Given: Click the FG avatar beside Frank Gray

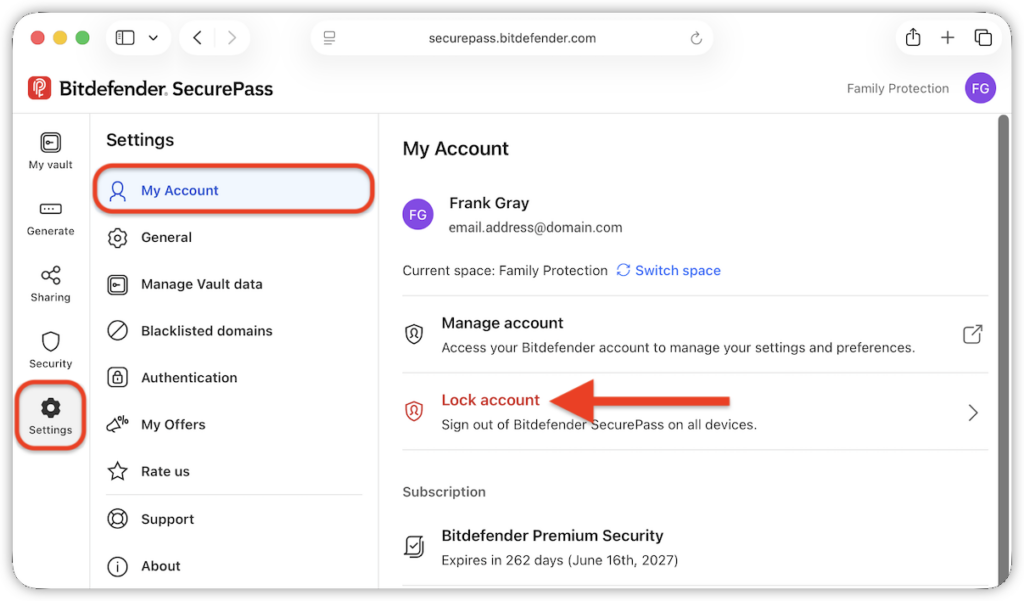Looking at the screenshot, I should click(418, 214).
